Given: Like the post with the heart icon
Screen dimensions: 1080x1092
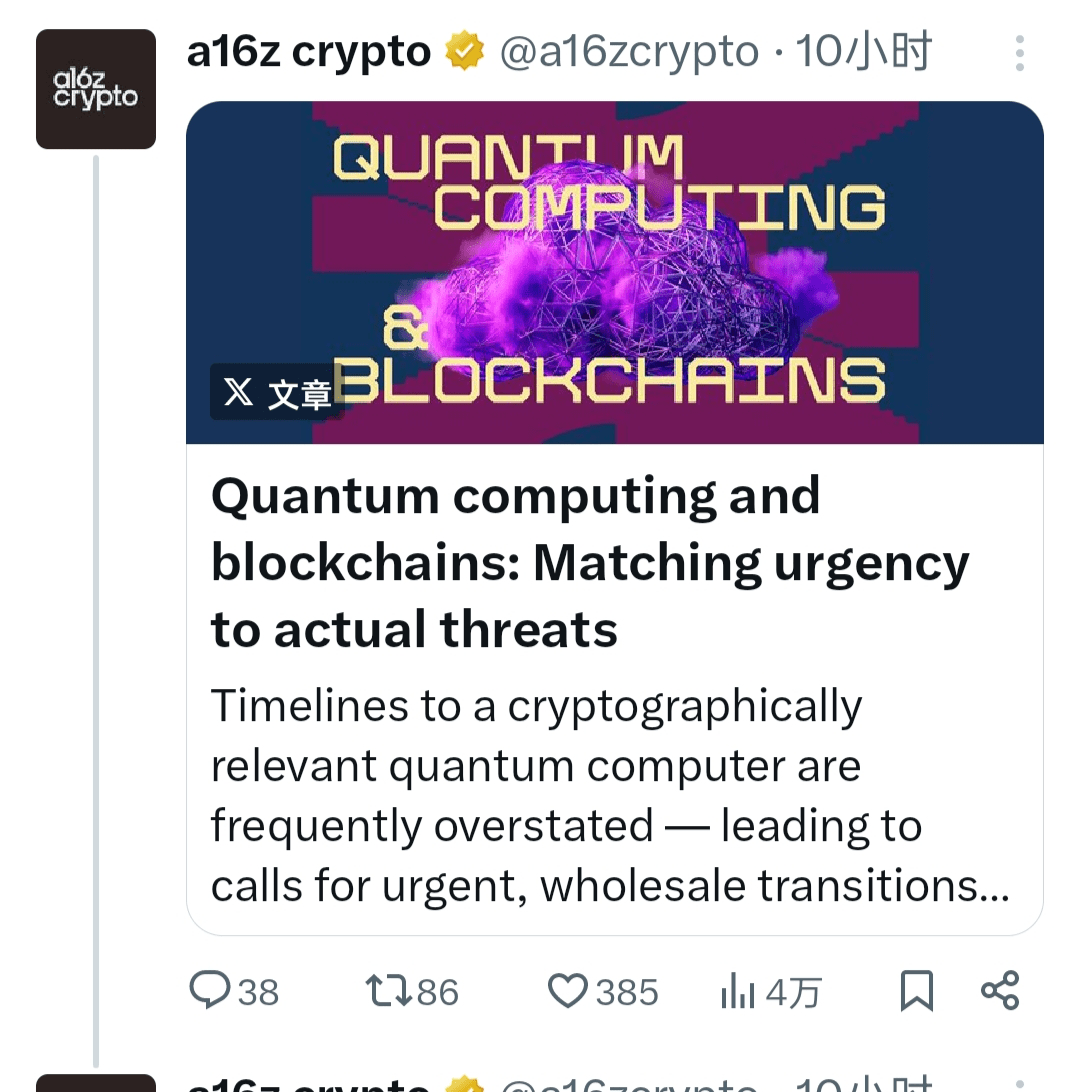Looking at the screenshot, I should [x=569, y=991].
